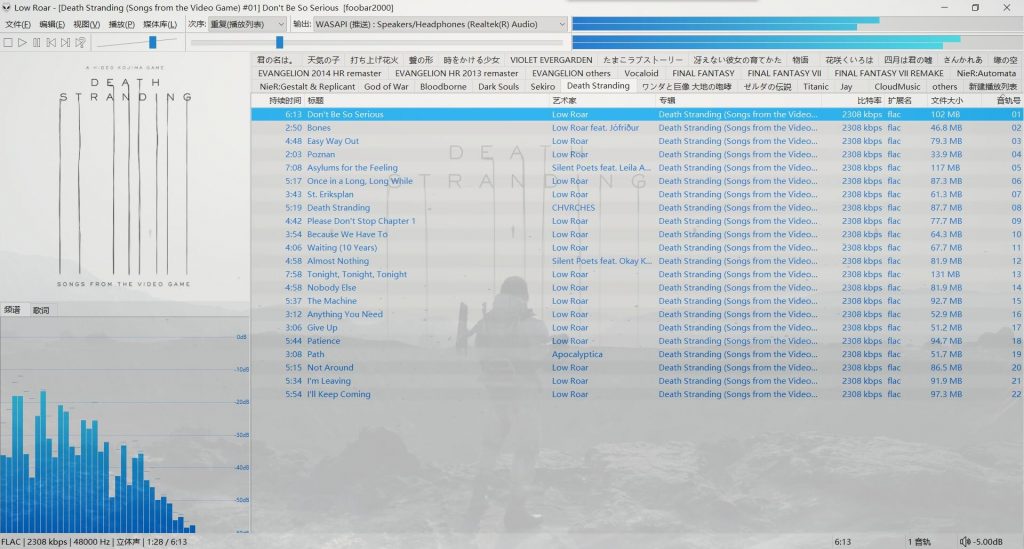Open the playback order dropdown
1024x549 pixels.
click(x=247, y=24)
